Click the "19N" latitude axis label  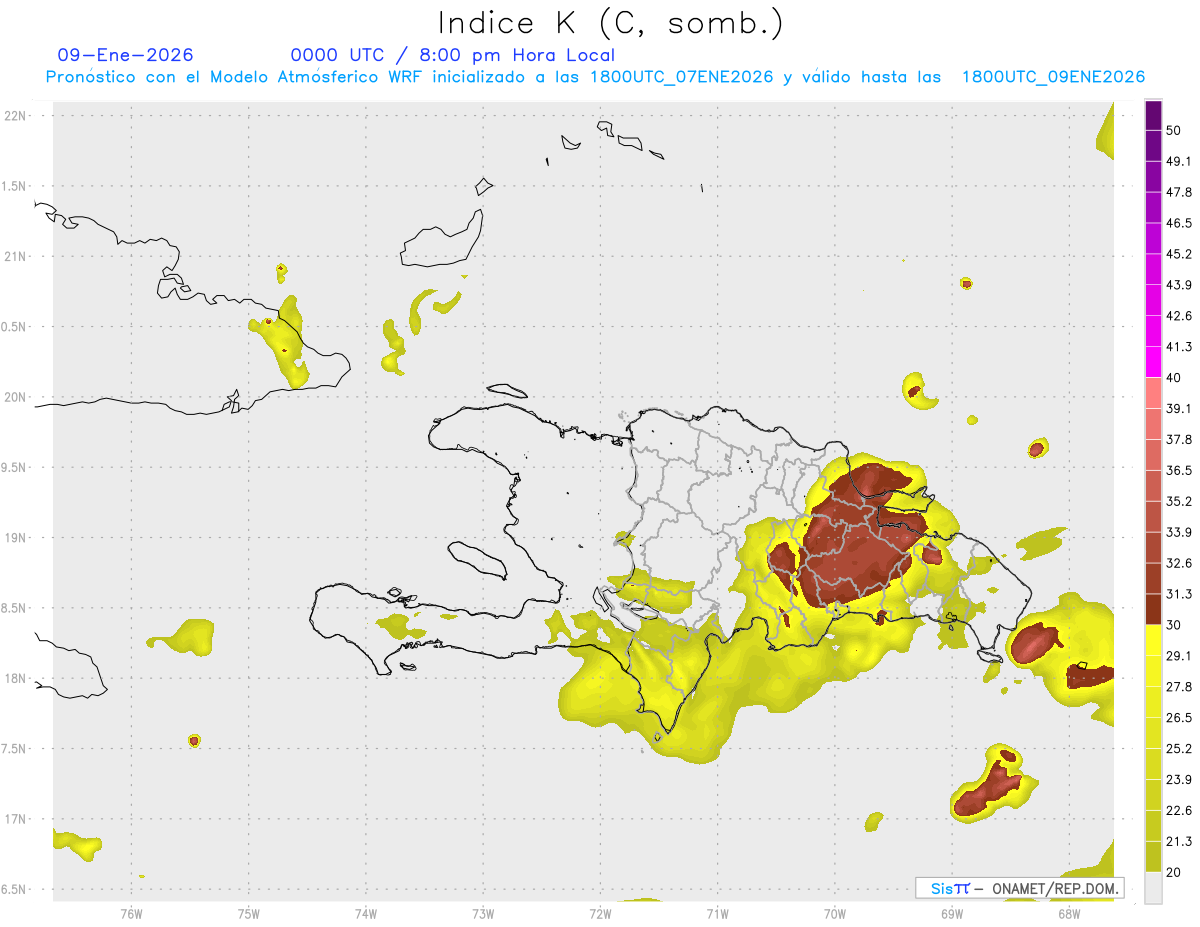[x=17, y=538]
